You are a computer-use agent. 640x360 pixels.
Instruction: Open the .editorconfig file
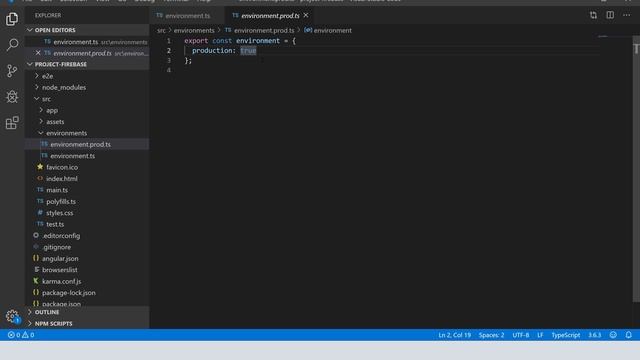pyautogui.click(x=87, y=236)
